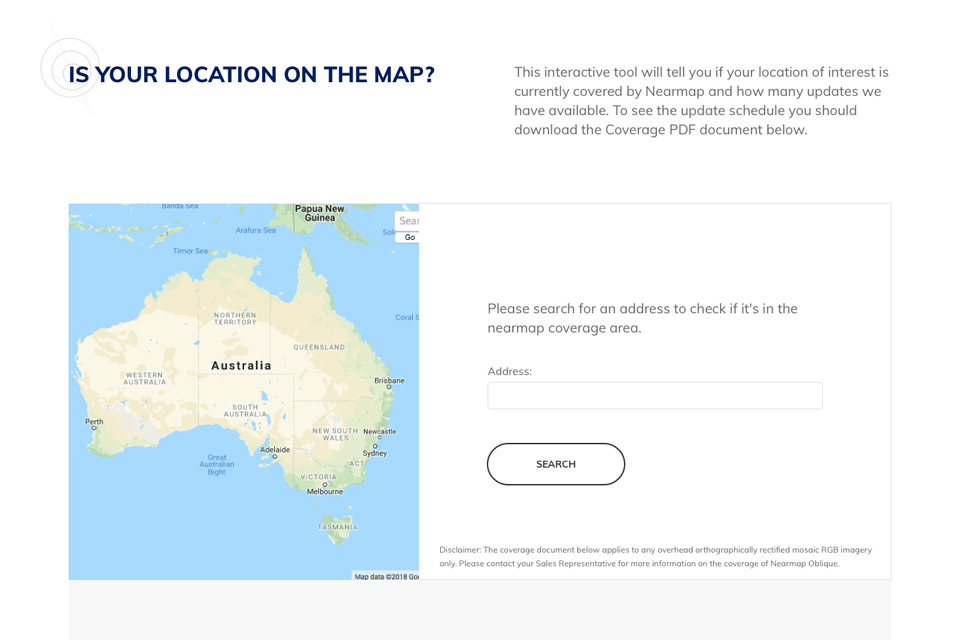This screenshot has width=960, height=640.
Task: Click Papua New Guinea label
Action: coord(320,213)
